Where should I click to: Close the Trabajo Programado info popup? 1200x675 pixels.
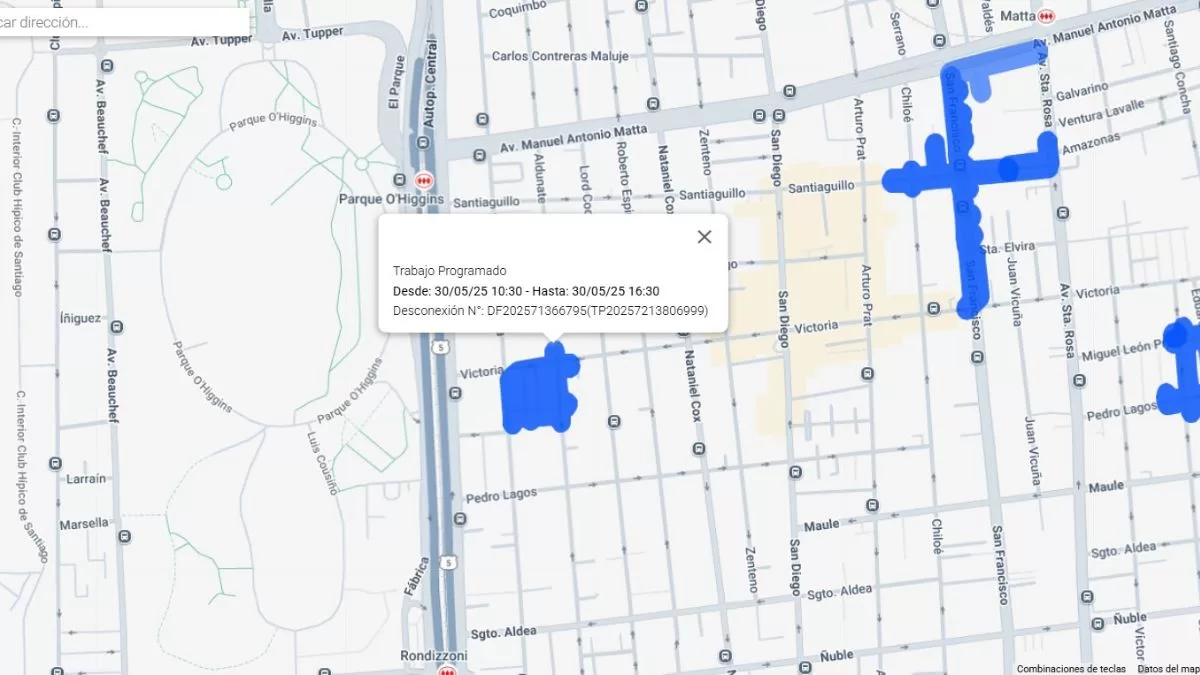point(704,237)
